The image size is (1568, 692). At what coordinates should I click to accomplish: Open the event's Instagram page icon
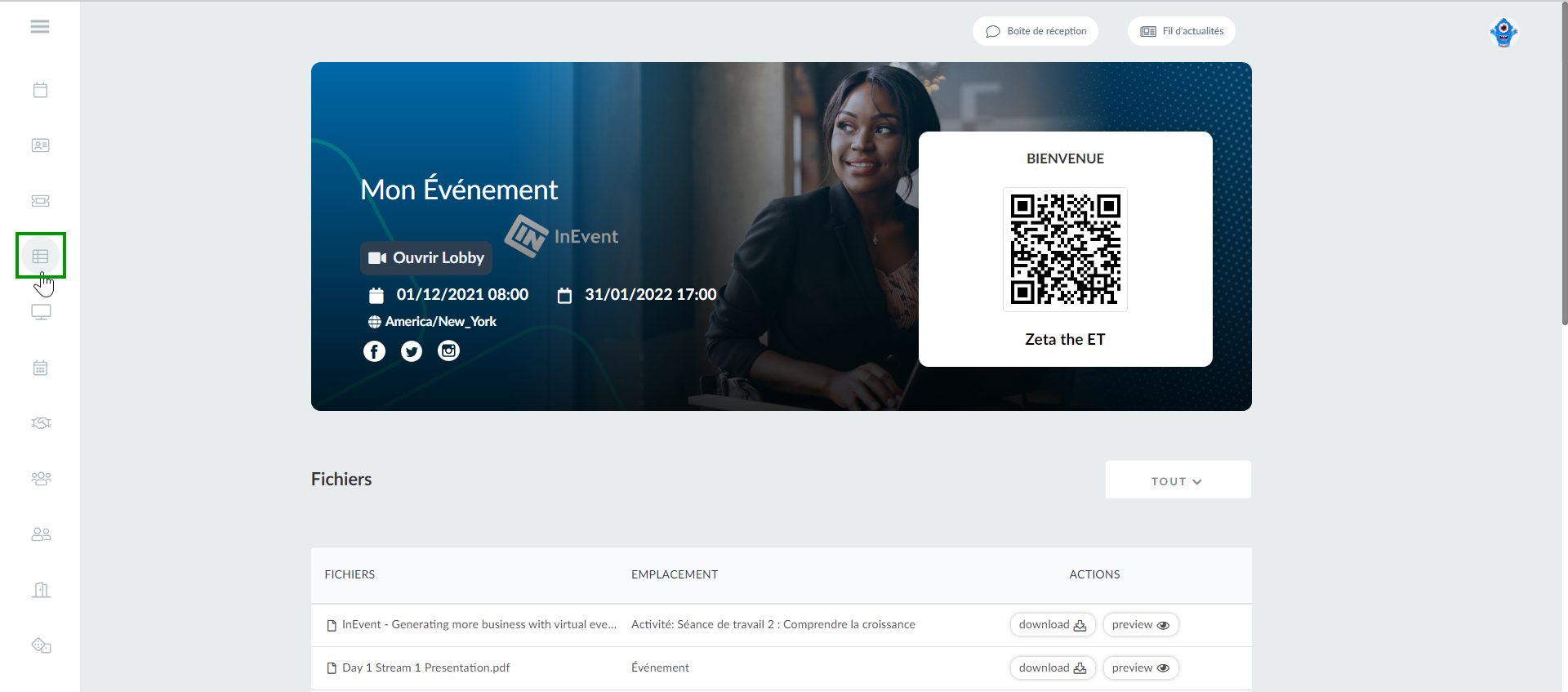point(449,351)
